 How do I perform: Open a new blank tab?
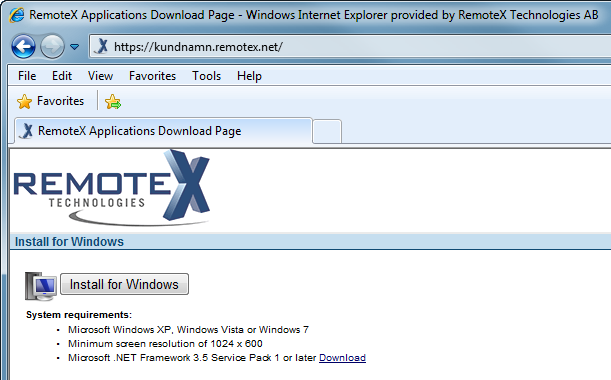point(327,132)
